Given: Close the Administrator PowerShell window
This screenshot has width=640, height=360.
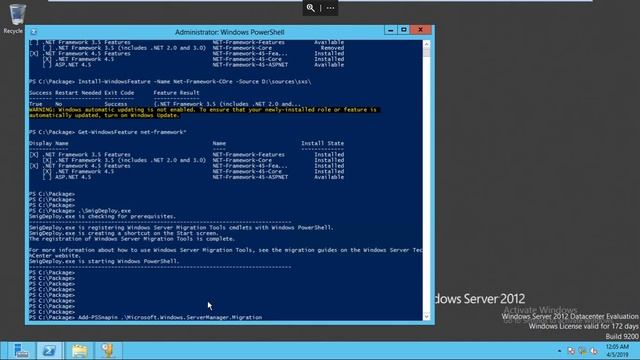Looking at the screenshot, I should [420, 30].
